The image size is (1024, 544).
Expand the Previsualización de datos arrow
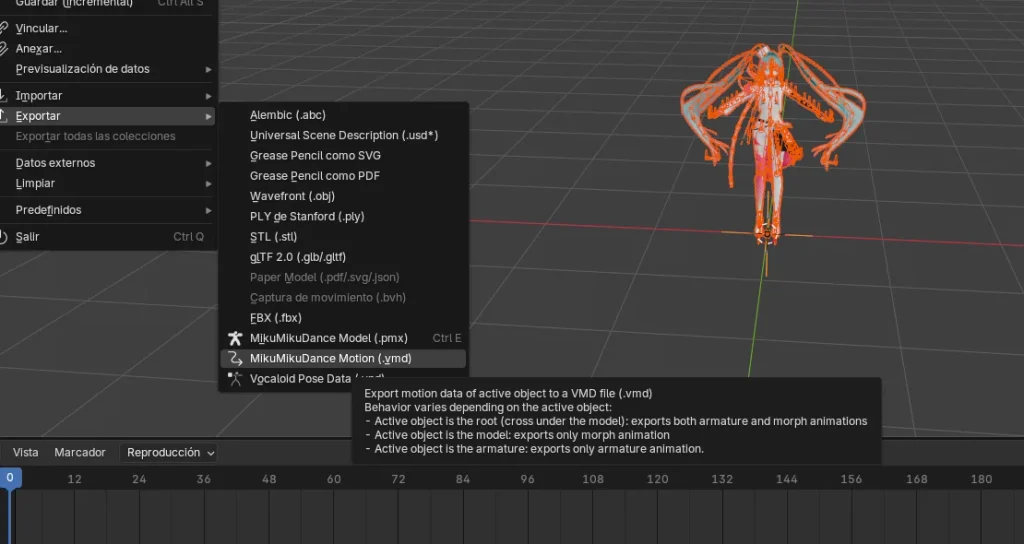[208, 69]
